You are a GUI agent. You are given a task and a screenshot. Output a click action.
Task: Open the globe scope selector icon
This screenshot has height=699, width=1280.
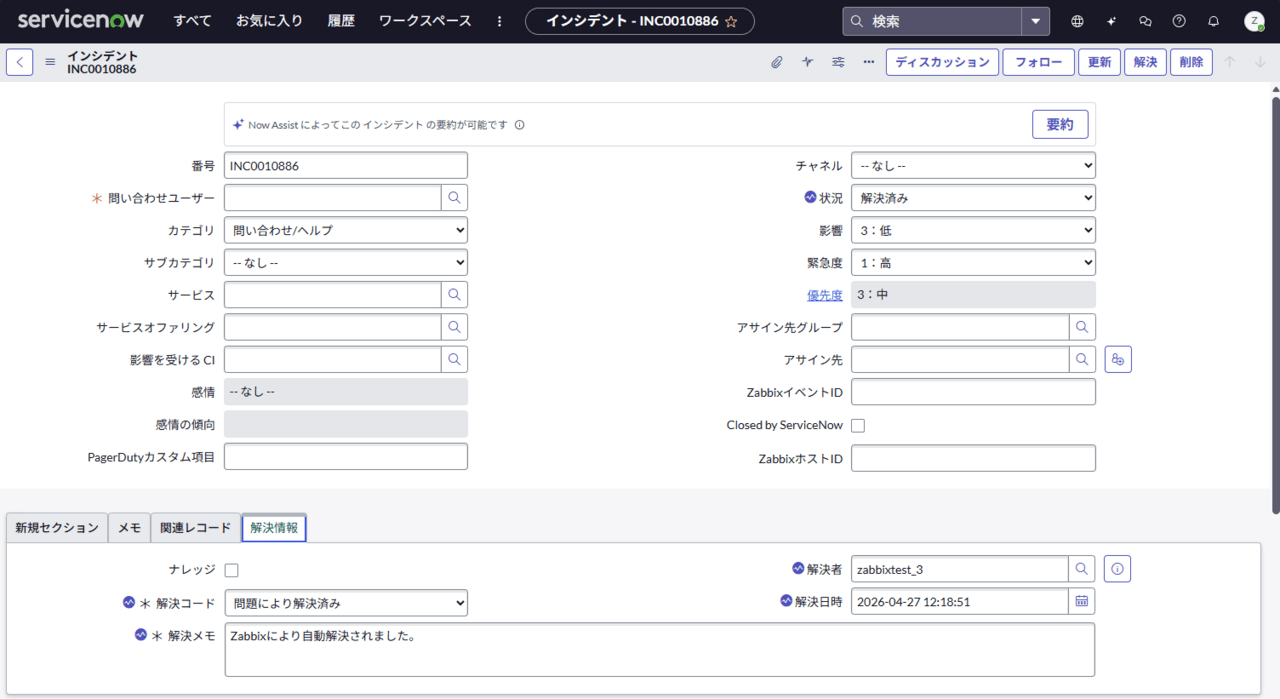coord(1077,21)
